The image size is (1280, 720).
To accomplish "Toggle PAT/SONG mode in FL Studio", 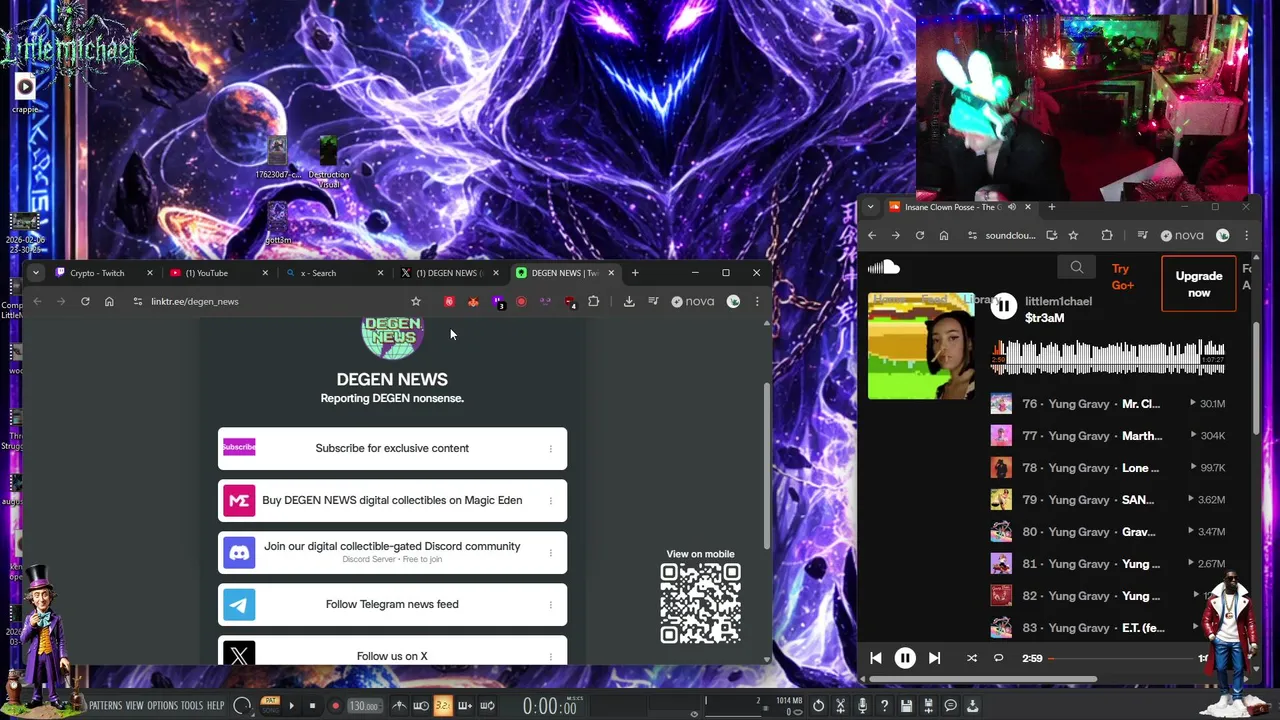I will pyautogui.click(x=270, y=705).
